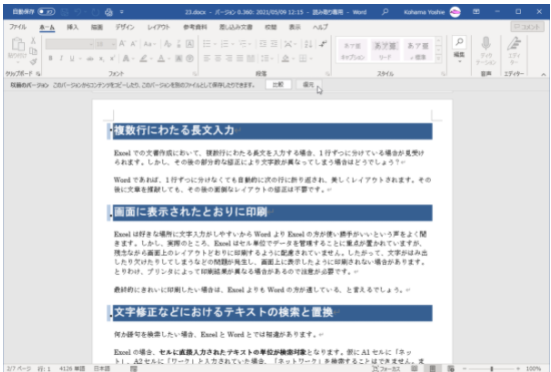Click the Text Effects icon
The width and height of the screenshot is (551, 372).
[125, 58]
